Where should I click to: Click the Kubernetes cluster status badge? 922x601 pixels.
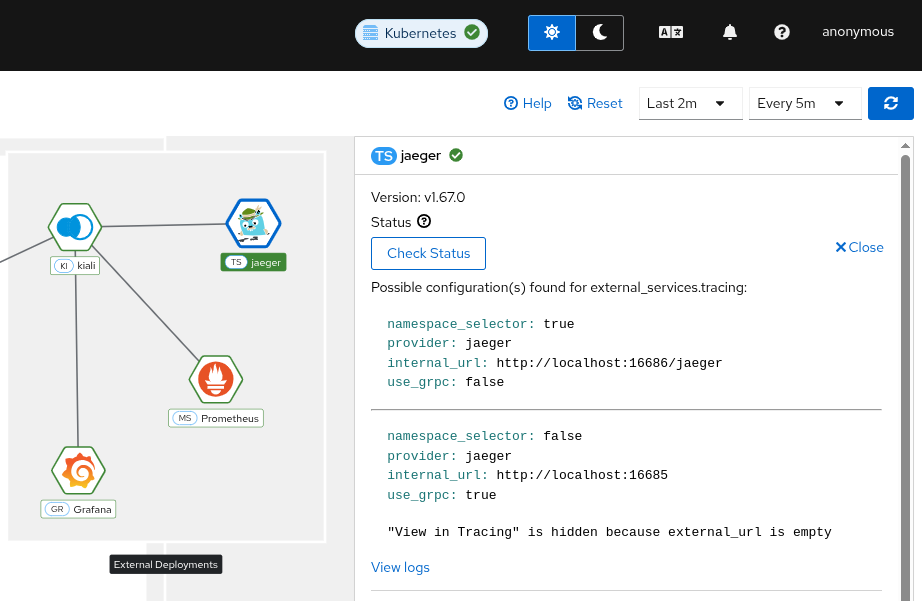tap(421, 33)
